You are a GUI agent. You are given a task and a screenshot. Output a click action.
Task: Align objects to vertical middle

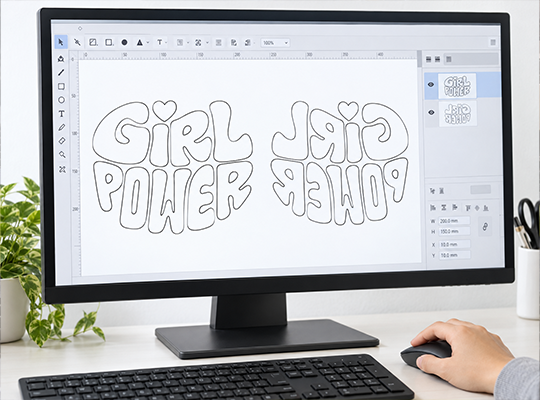coord(477,208)
